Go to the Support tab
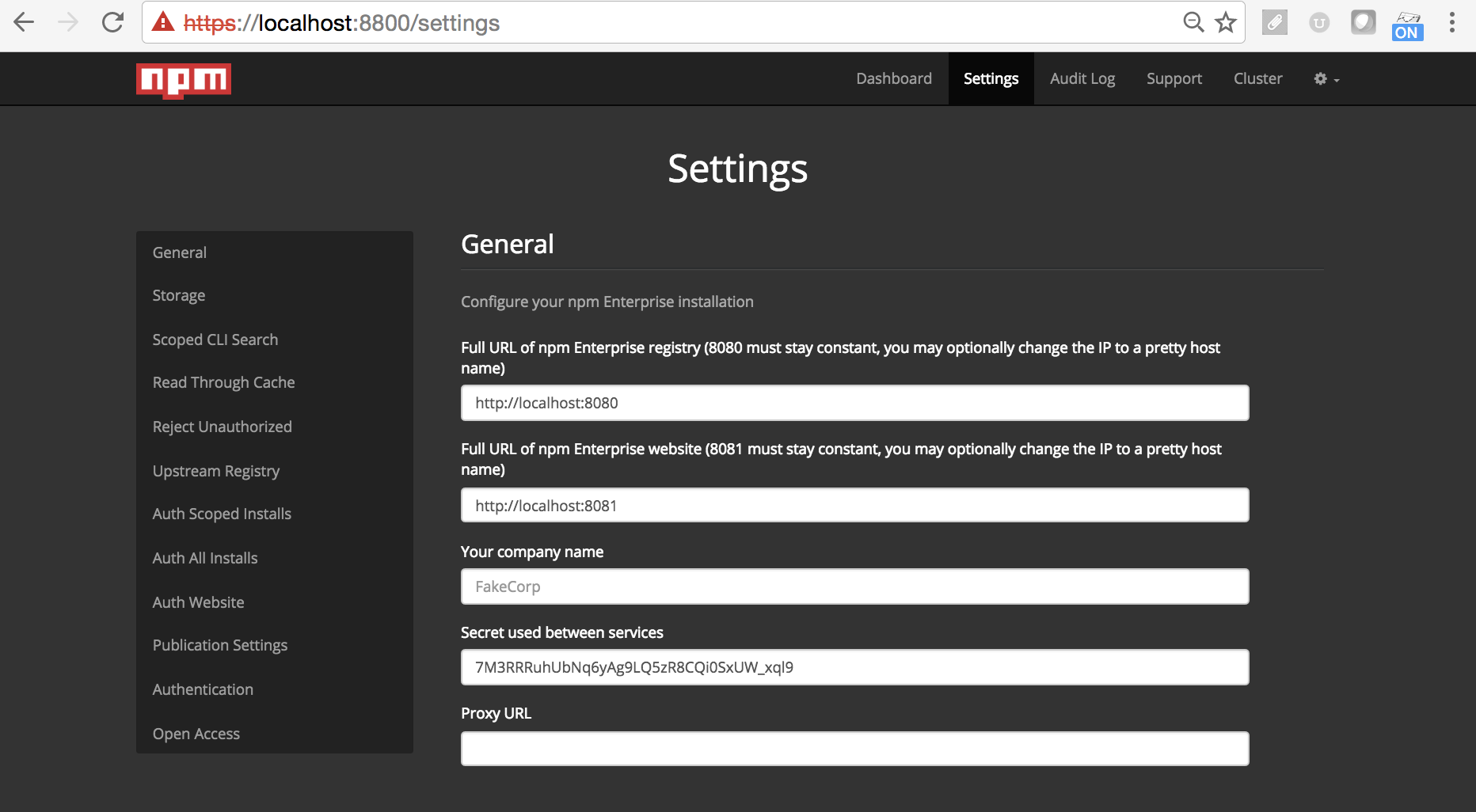The width and height of the screenshot is (1476, 812). [1174, 78]
